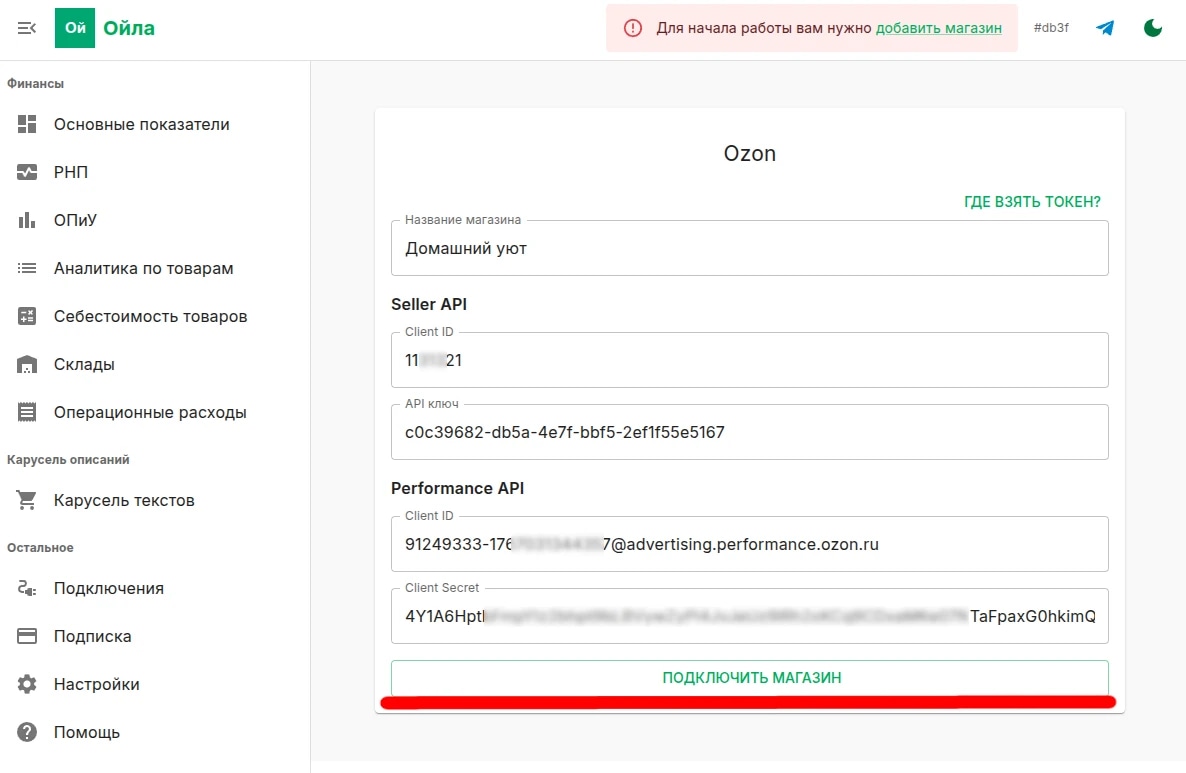Click ГДЕ ВЗЯТЬ ТОКЕН? link

(x=1032, y=202)
